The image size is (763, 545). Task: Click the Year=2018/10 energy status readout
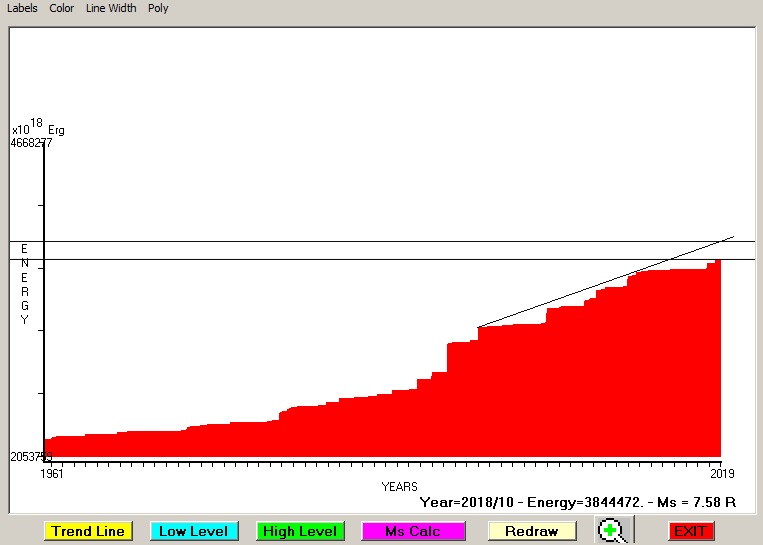click(x=578, y=502)
